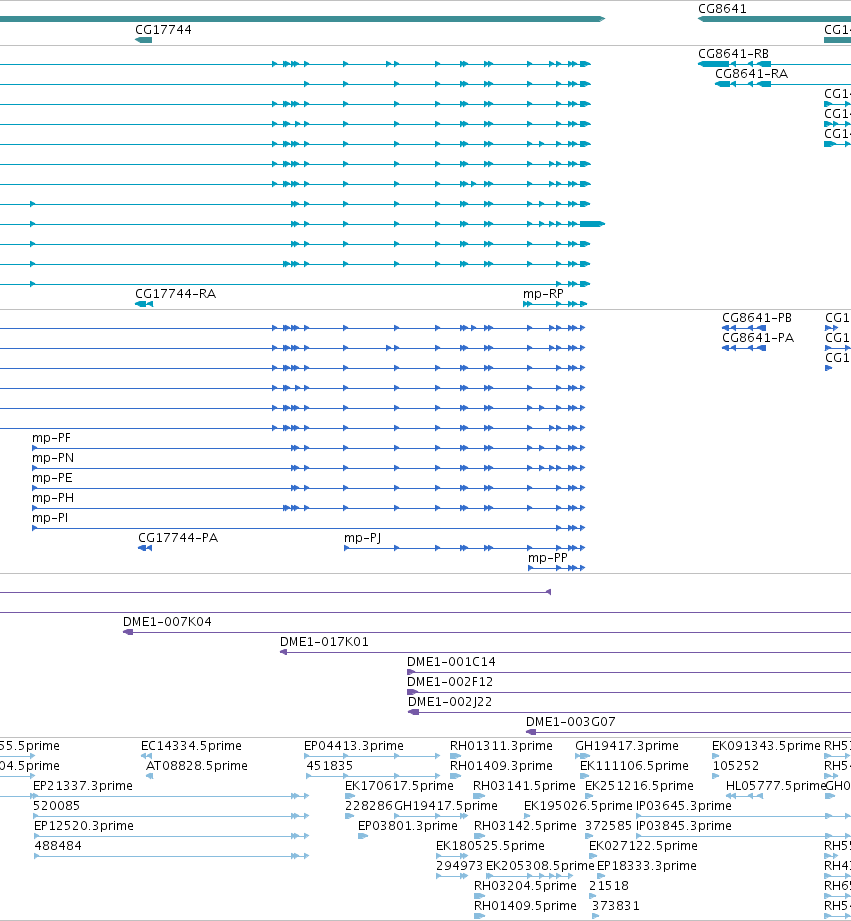Viewport: 851px width, 921px height.
Task: Open BAC clone DME1-002F12
Action: (x=450, y=682)
